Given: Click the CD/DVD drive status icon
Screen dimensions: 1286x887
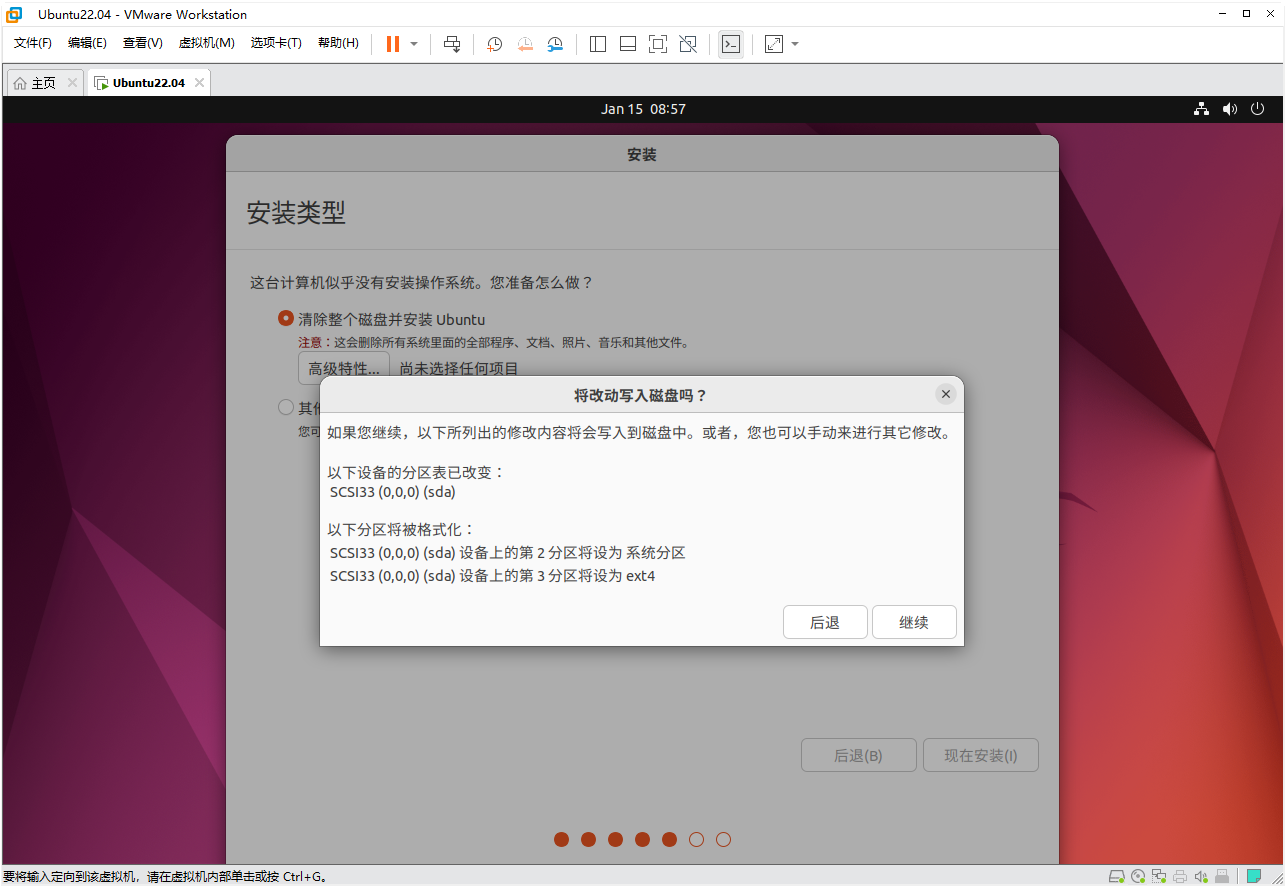Looking at the screenshot, I should [x=1138, y=877].
